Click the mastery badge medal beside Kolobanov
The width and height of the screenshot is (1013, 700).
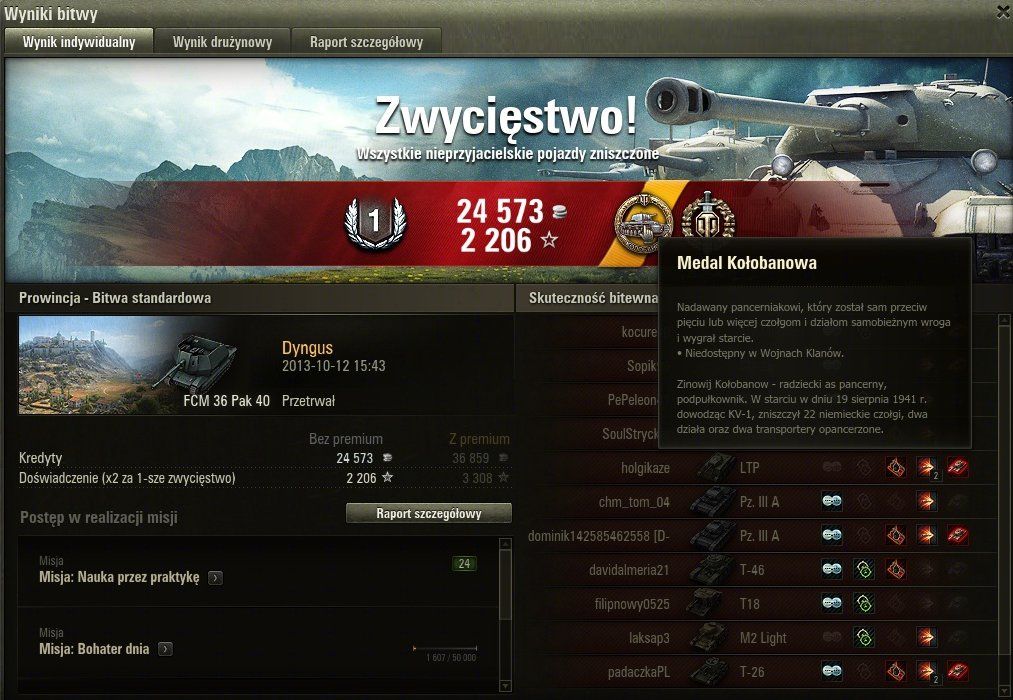click(708, 216)
